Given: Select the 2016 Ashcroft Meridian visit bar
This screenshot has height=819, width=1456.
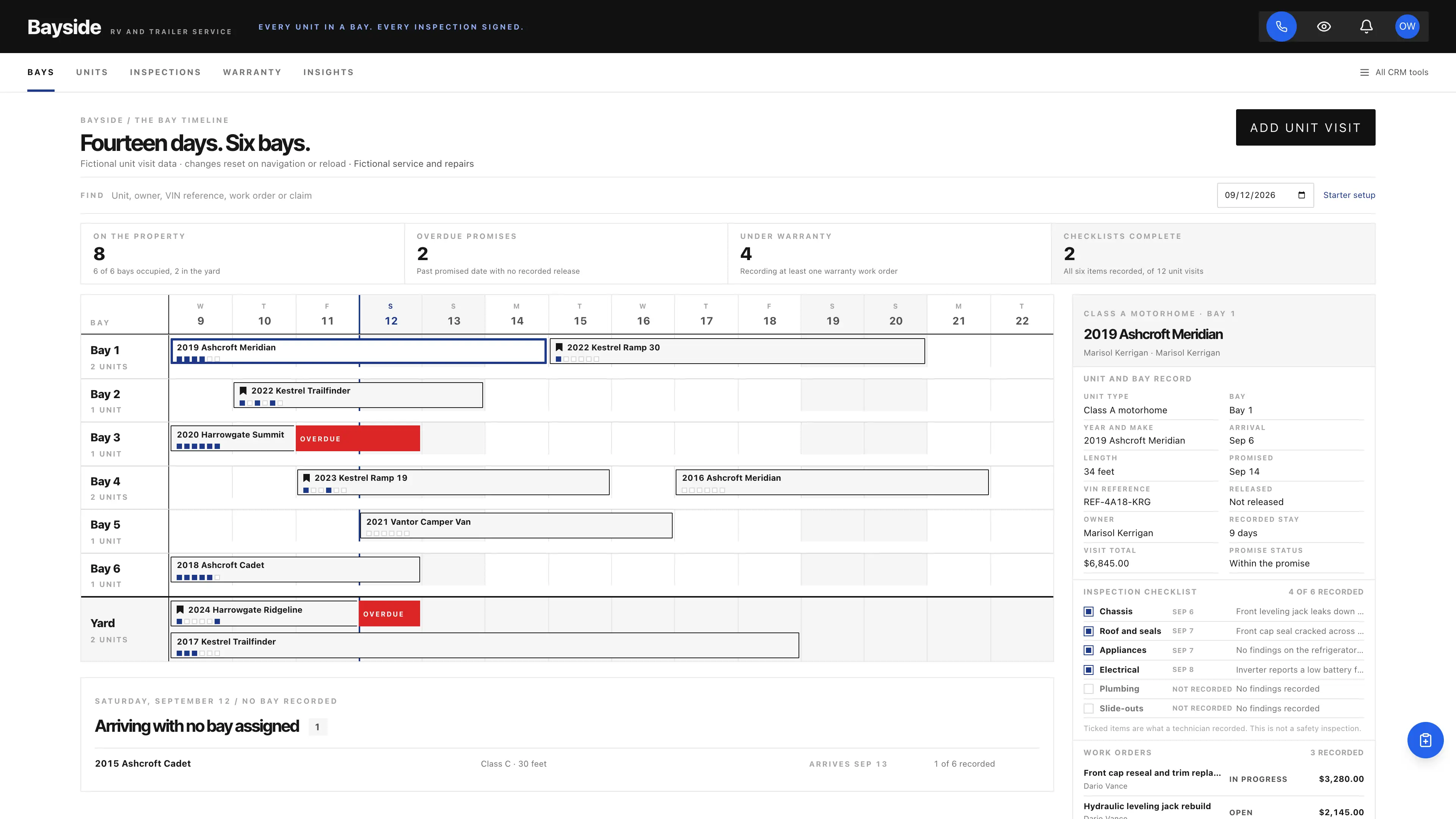Looking at the screenshot, I should point(832,482).
